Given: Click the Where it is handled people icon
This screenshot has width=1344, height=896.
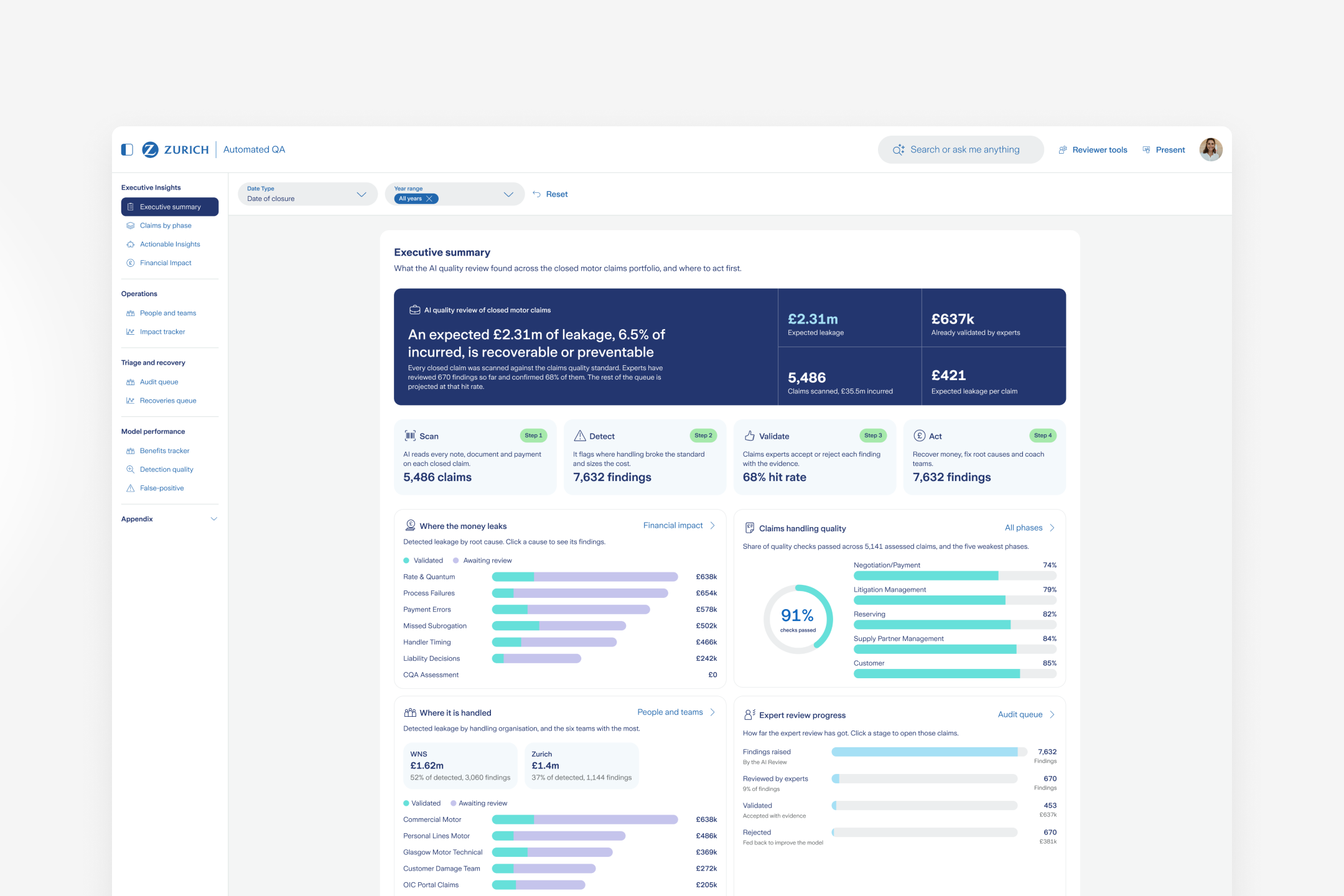Looking at the screenshot, I should (410, 712).
